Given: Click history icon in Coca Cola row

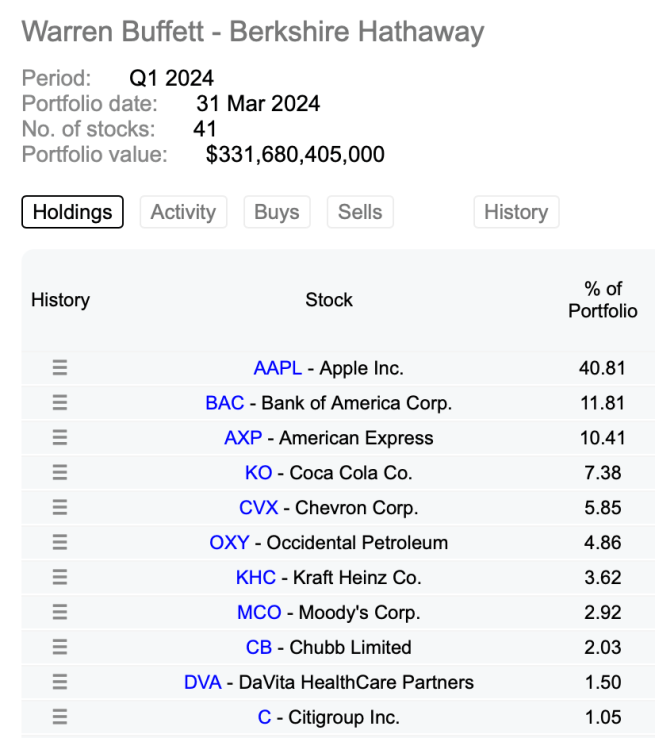Looking at the screenshot, I should tap(60, 473).
